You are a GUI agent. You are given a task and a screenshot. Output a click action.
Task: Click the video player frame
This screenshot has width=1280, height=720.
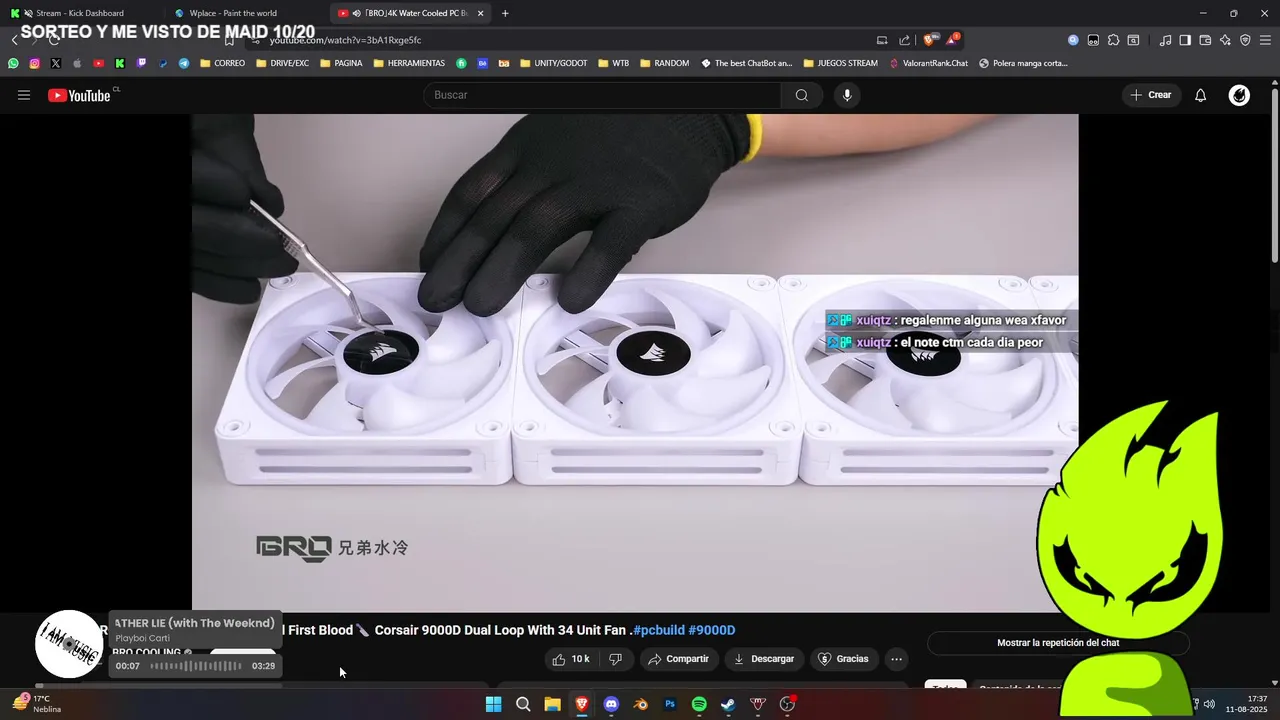tap(635, 362)
